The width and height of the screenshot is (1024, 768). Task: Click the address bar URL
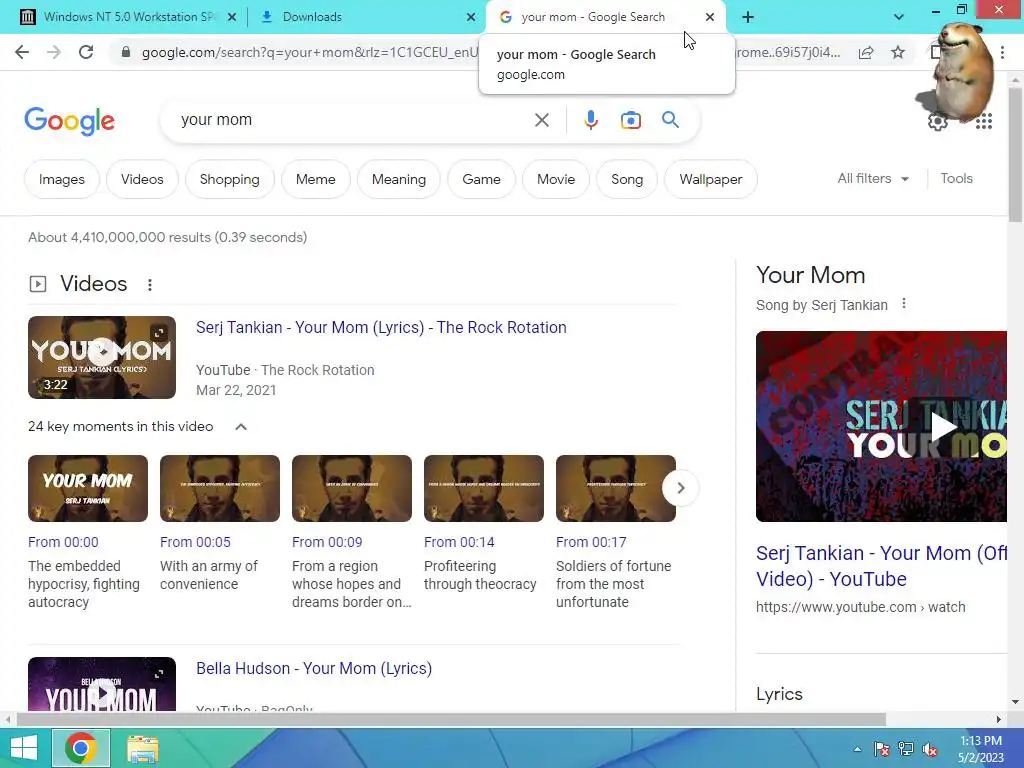click(x=310, y=52)
